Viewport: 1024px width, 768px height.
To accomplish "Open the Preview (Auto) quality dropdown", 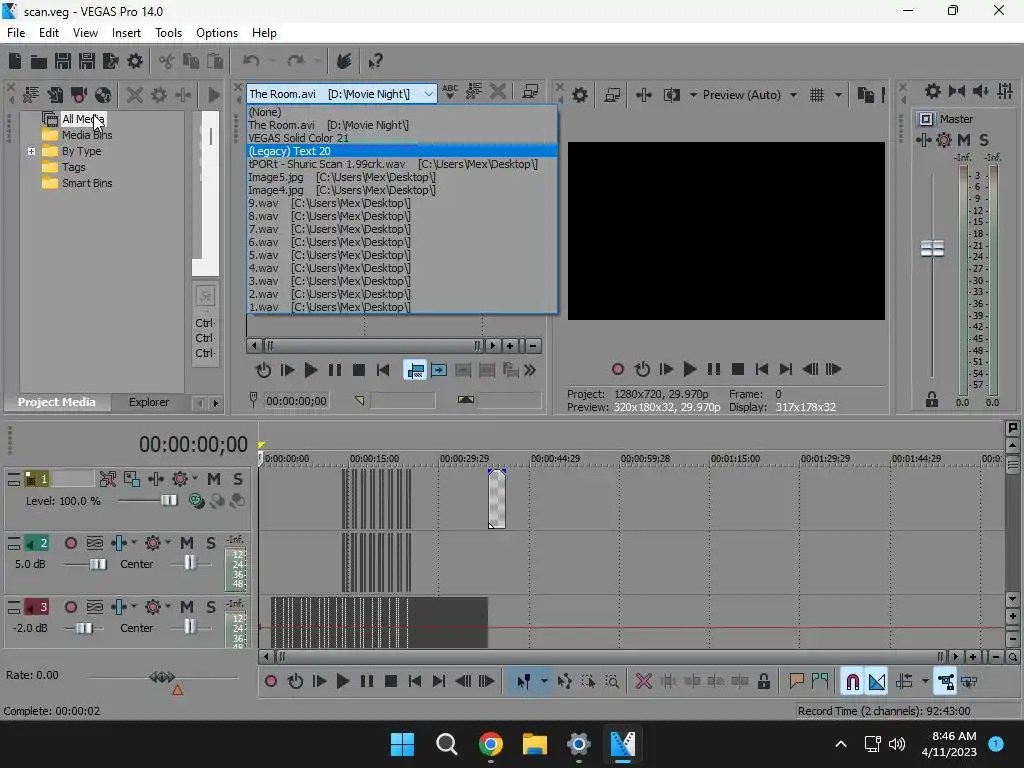I will tap(793, 95).
